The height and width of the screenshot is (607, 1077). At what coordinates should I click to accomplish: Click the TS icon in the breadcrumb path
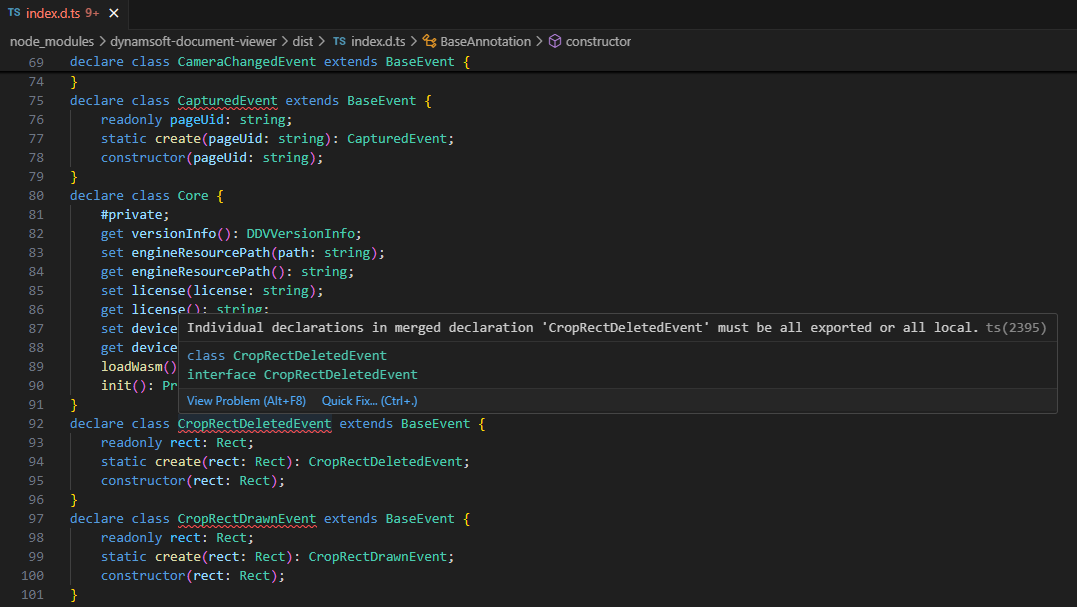339,41
